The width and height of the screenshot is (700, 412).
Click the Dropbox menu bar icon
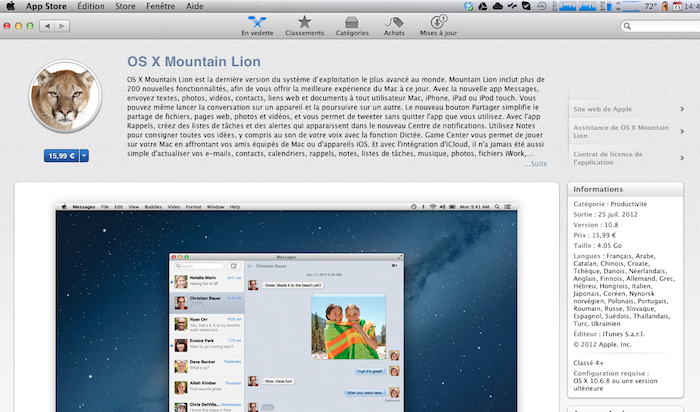click(468, 6)
